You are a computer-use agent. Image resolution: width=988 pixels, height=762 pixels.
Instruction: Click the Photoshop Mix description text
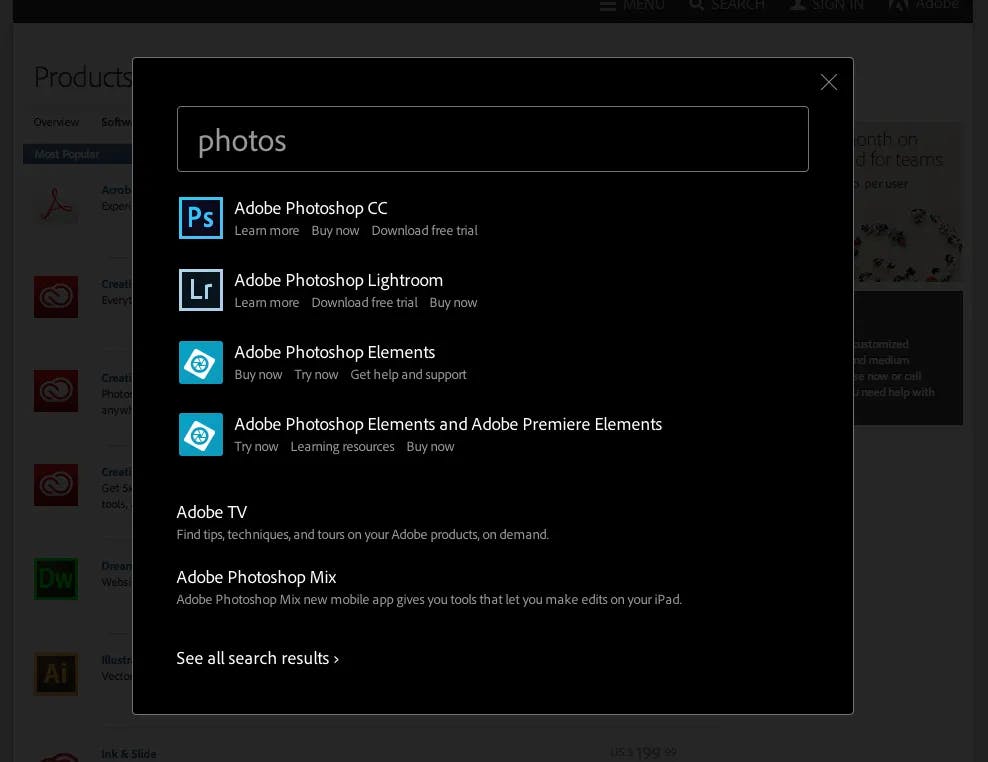429,599
